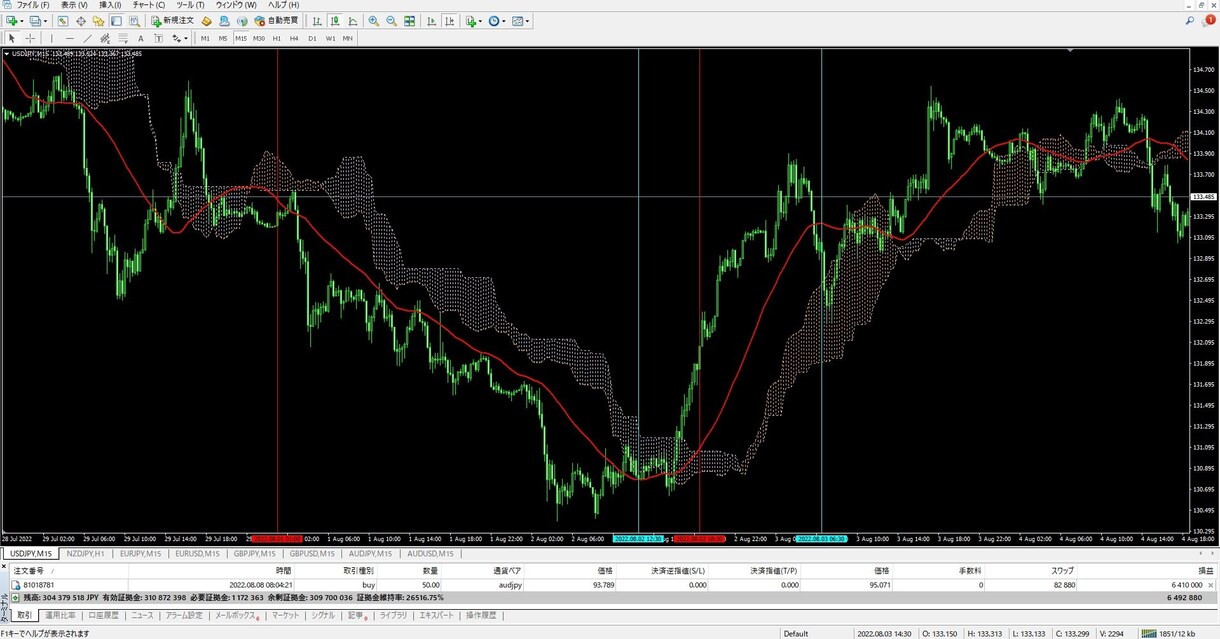This screenshot has height=639, width=1220.
Task: Open the 口座履歴 account history tab
Action: (x=103, y=616)
